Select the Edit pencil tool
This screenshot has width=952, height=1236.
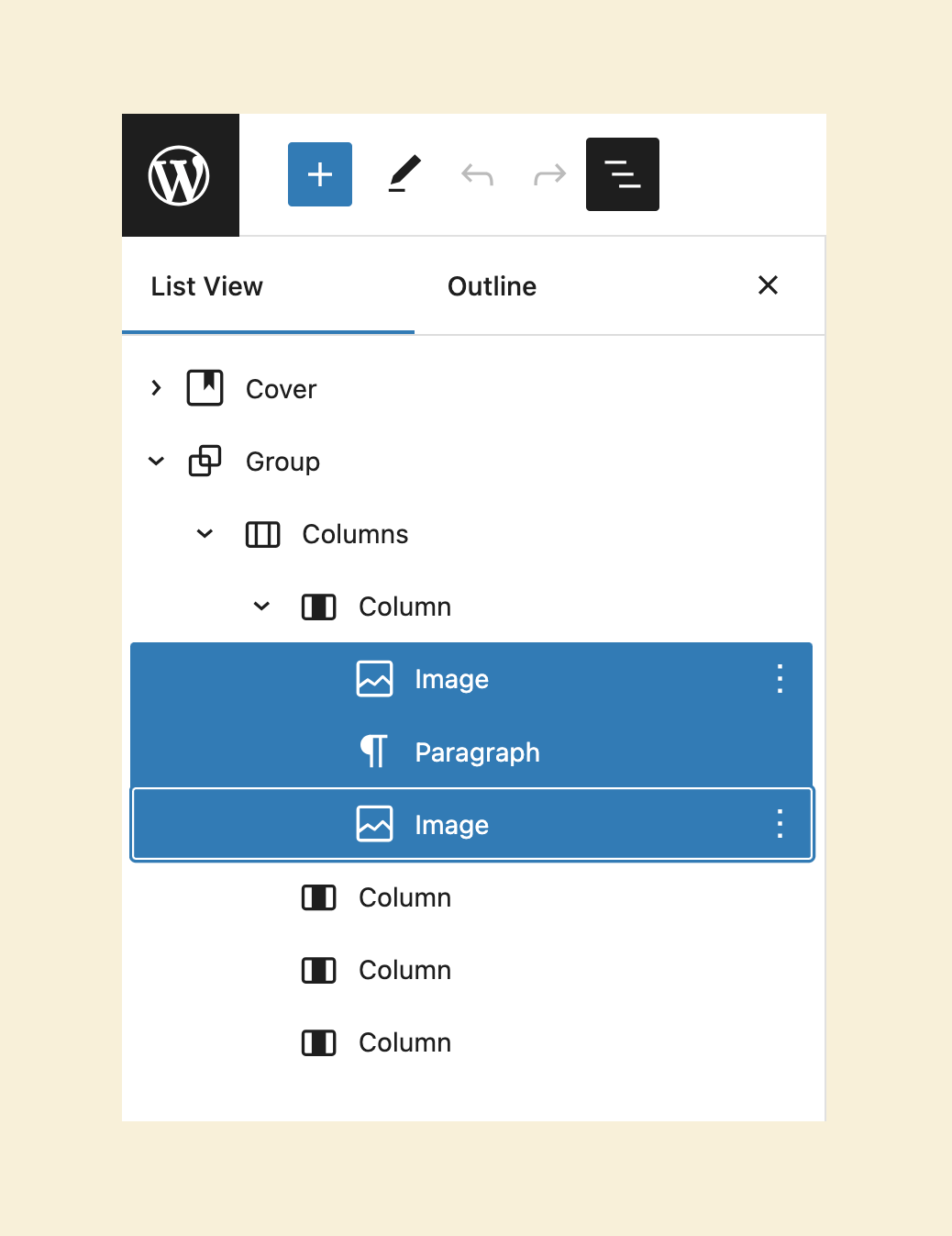(x=404, y=174)
